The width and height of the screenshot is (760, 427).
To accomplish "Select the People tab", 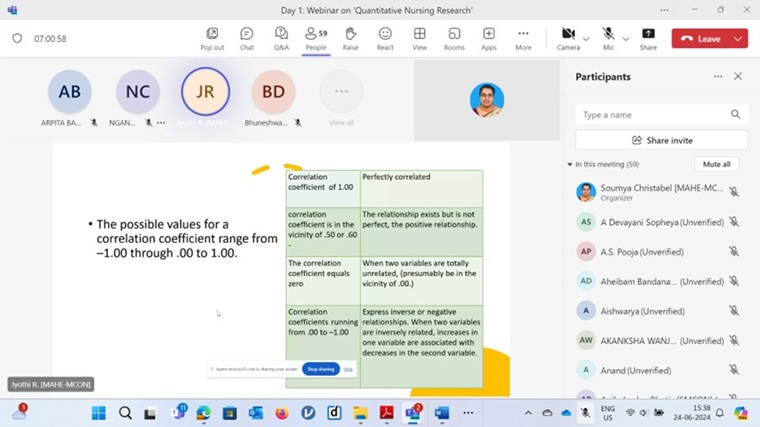I will pyautogui.click(x=316, y=38).
